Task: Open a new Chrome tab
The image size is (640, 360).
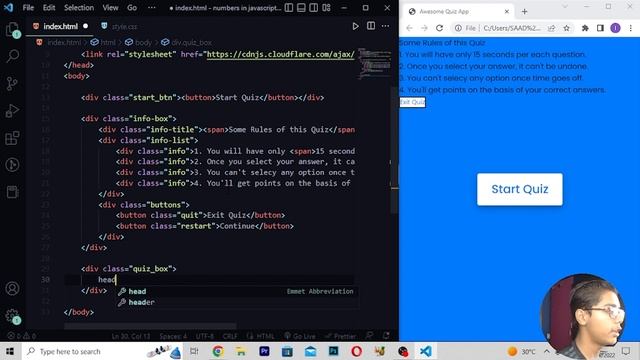Action: [x=524, y=12]
